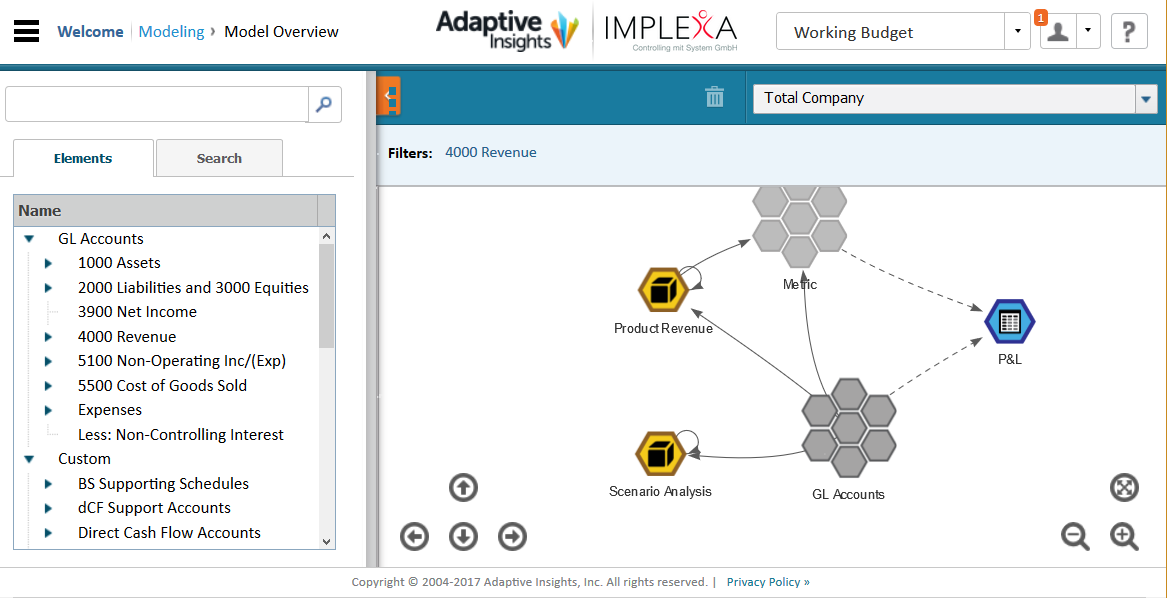Open the Working Budget version dropdown
The height and width of the screenshot is (598, 1167).
click(1017, 32)
